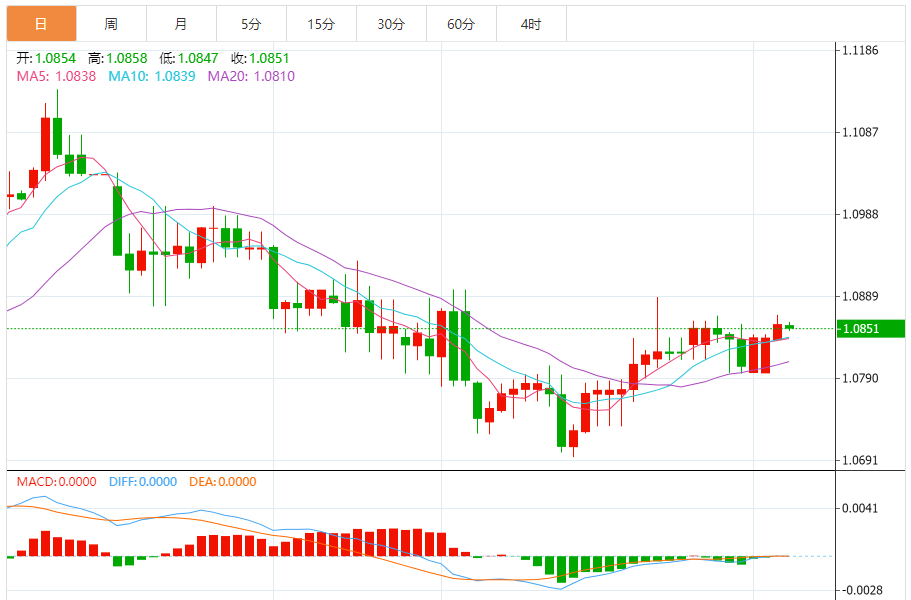Select the 日 daily timeframe tab

click(x=41, y=24)
